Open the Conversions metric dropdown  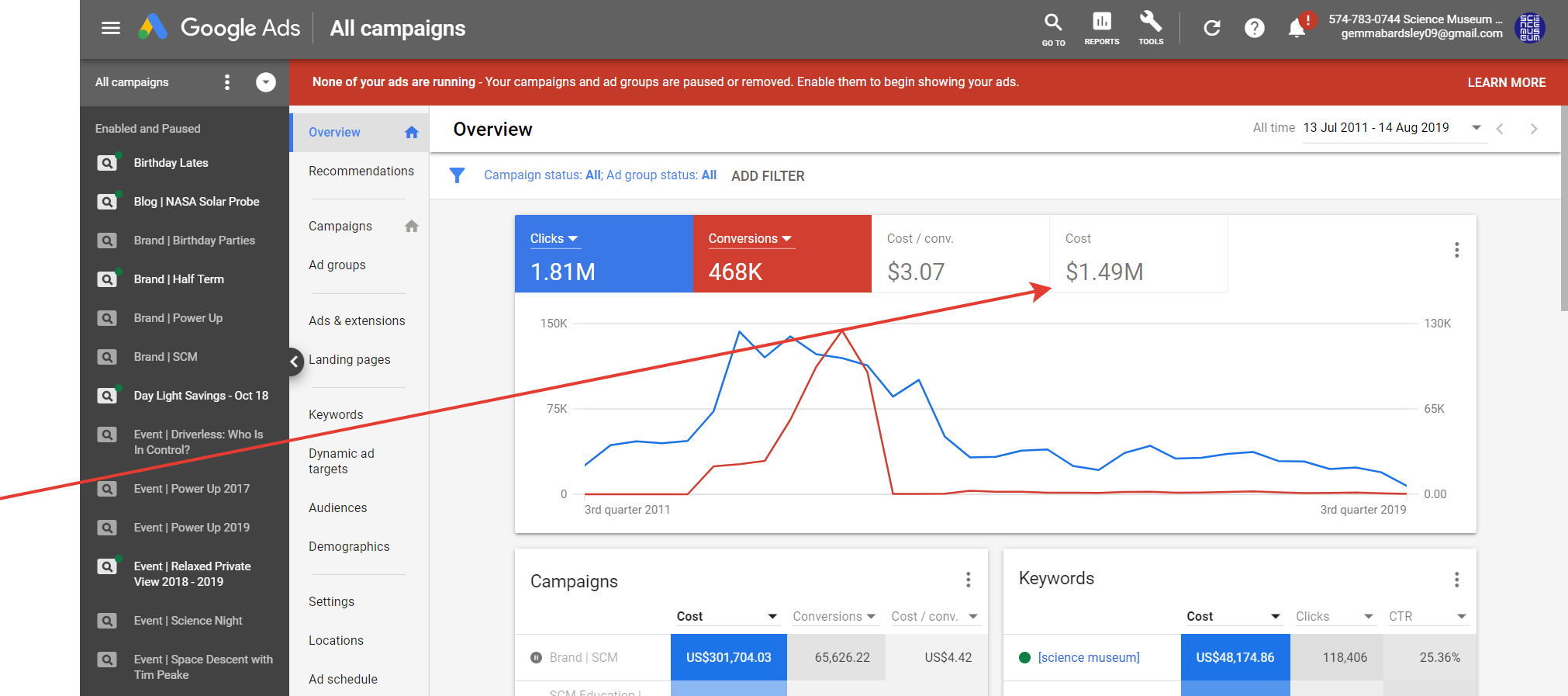(750, 239)
